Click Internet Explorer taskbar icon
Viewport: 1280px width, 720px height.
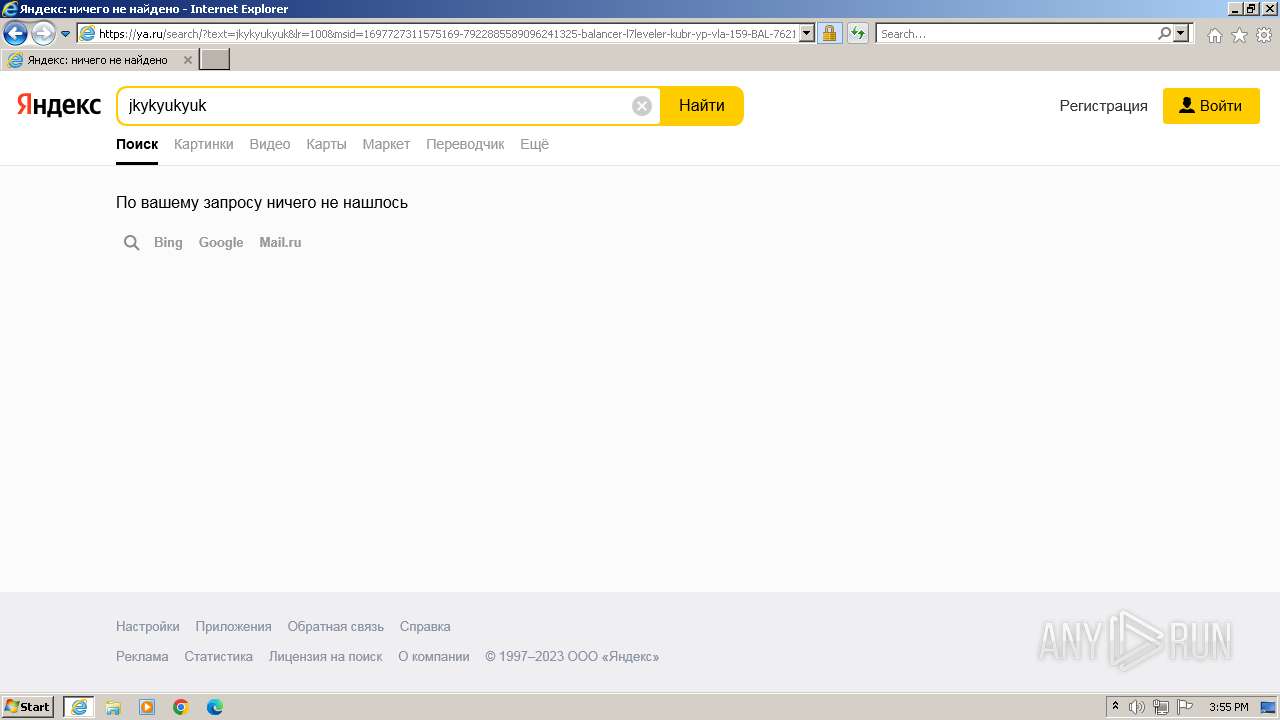79,707
